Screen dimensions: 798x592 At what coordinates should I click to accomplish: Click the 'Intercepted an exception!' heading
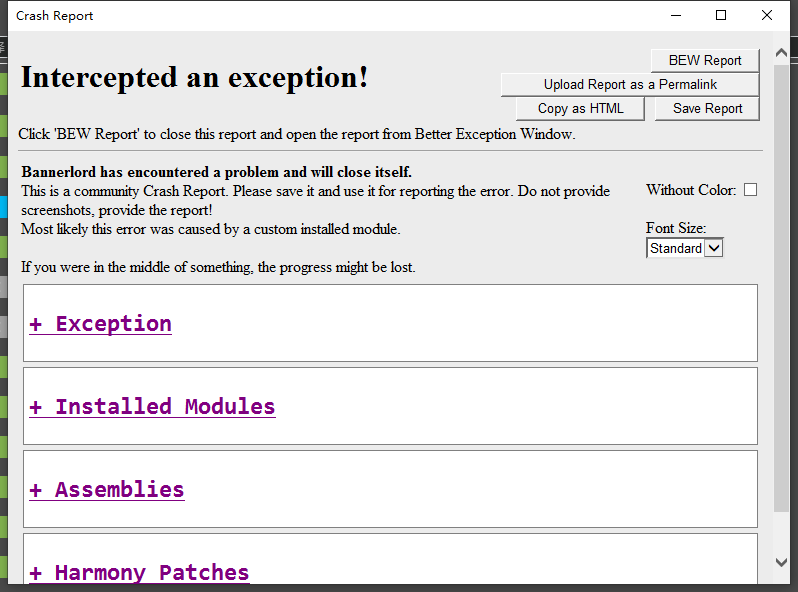(194, 78)
